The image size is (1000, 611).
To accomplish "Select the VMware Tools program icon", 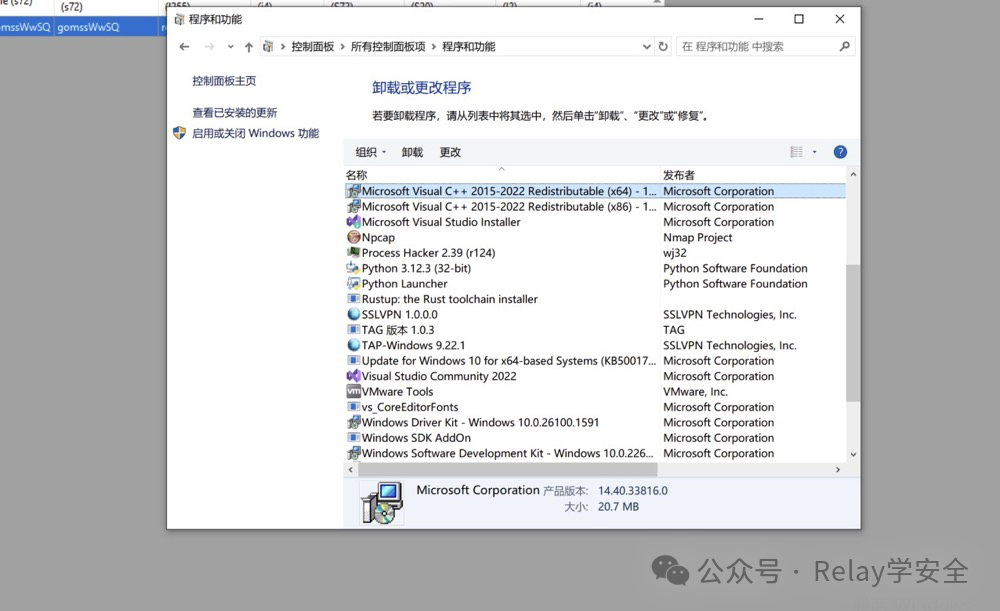I will point(354,391).
